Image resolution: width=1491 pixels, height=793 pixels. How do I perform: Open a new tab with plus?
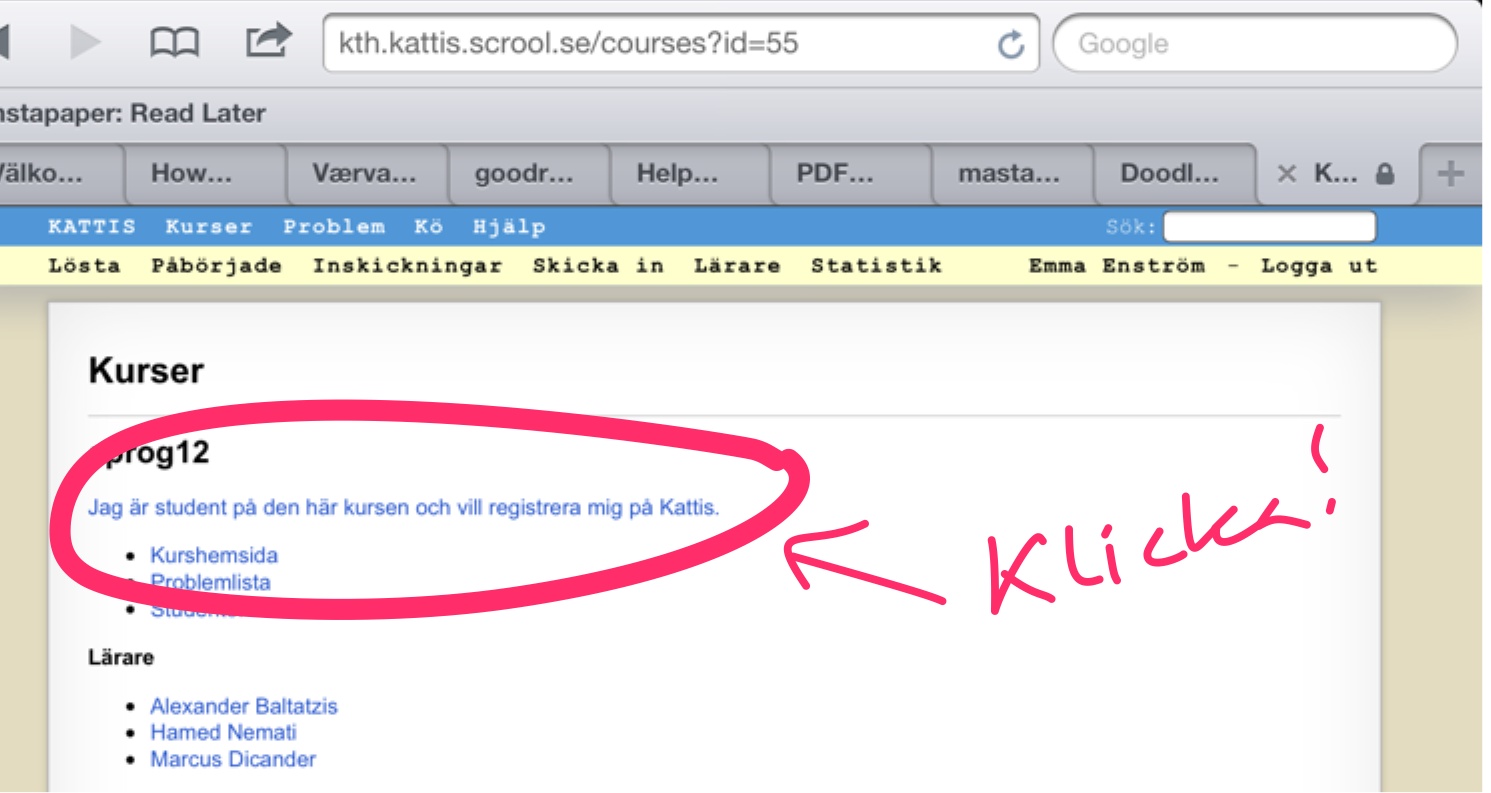pyautogui.click(x=1449, y=174)
